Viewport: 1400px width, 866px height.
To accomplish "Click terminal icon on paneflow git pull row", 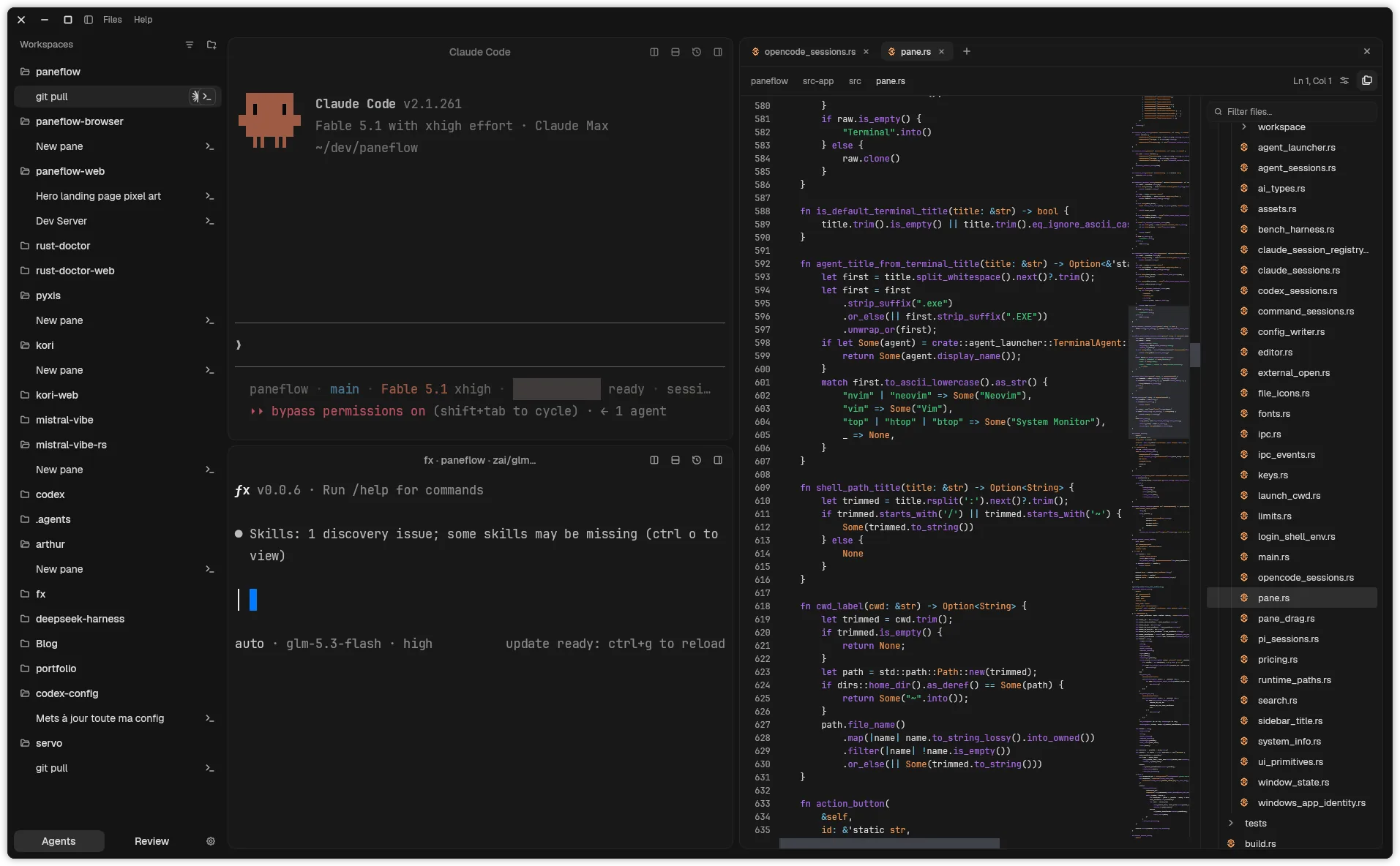I will pos(208,97).
